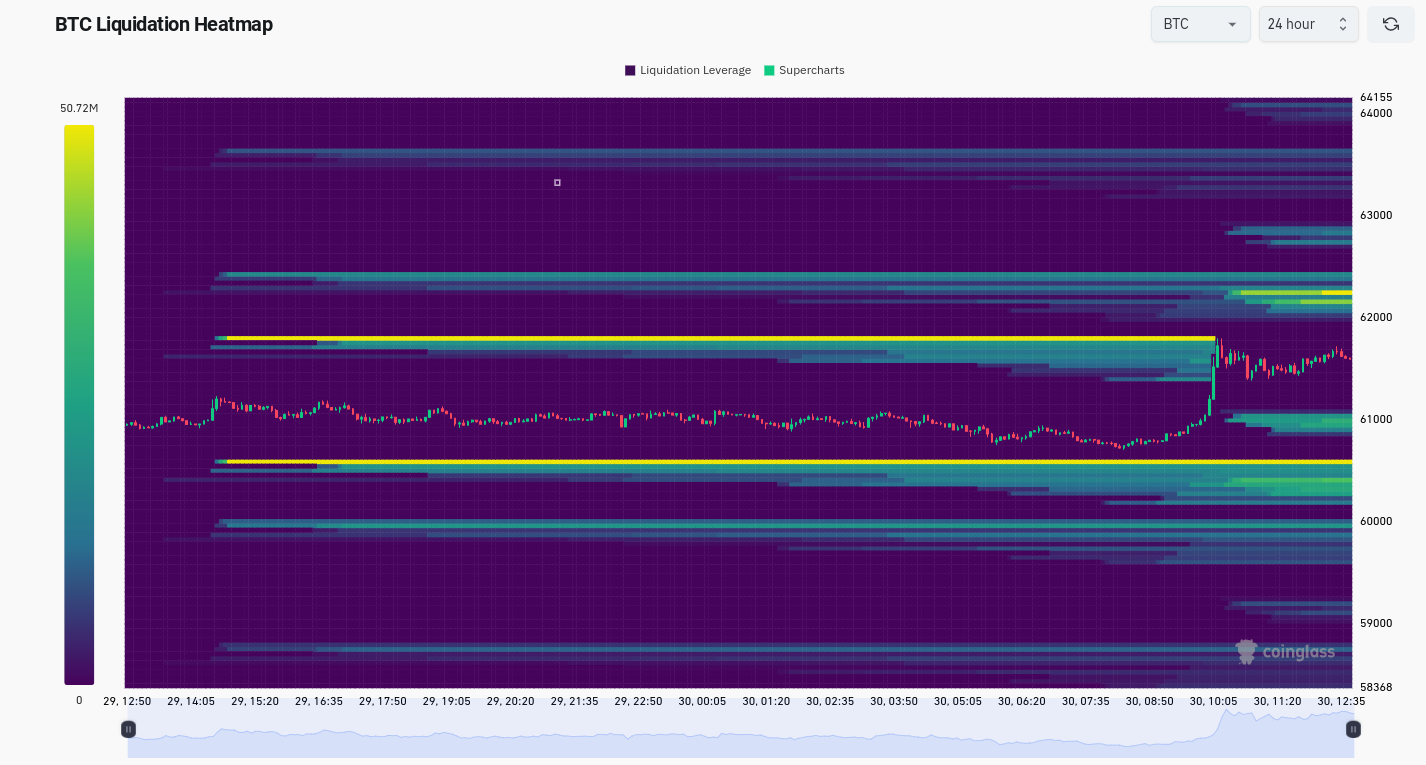
Task: Click the green Supercharts legend square
Action: 769,70
